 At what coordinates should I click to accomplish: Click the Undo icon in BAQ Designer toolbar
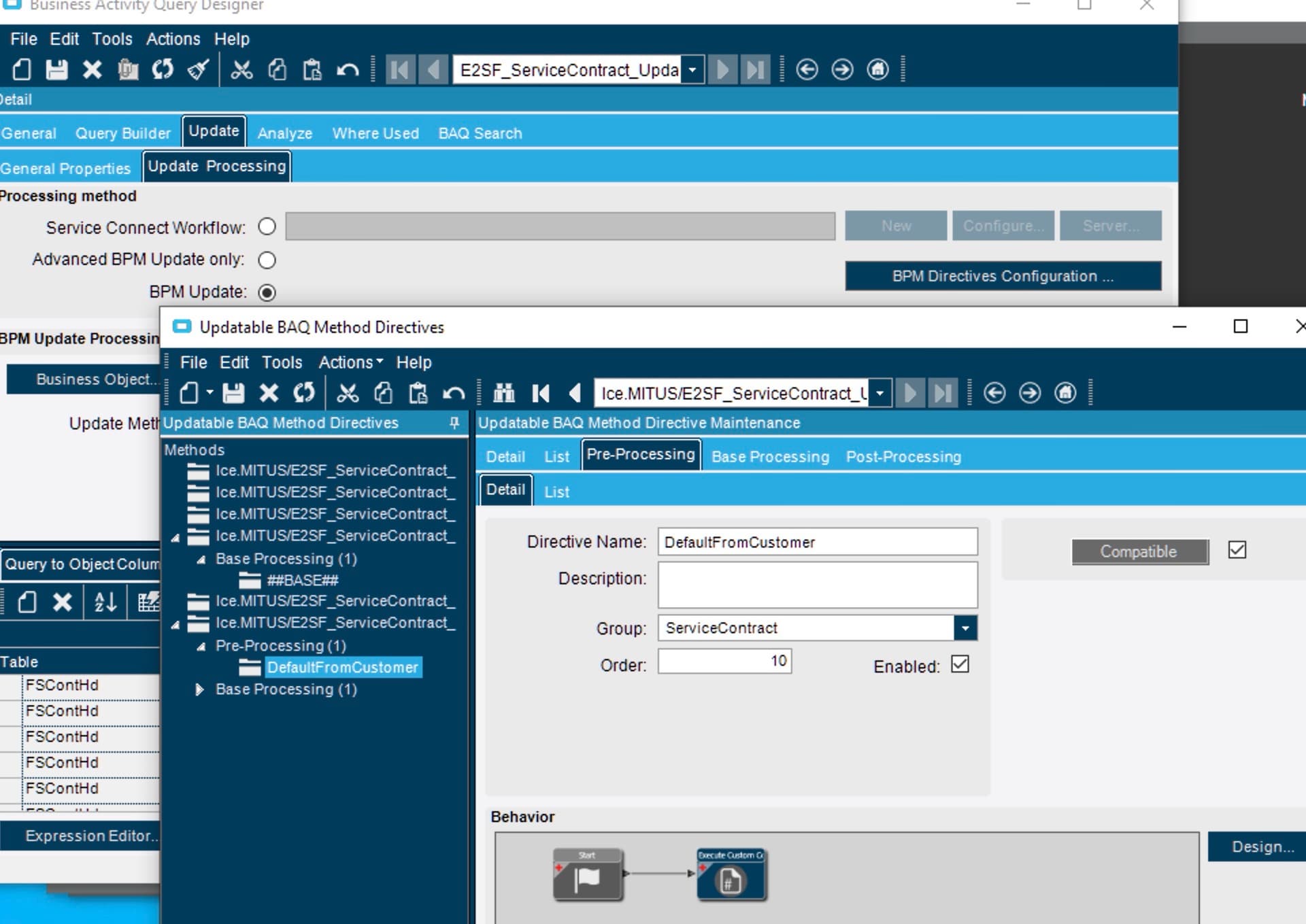pyautogui.click(x=348, y=69)
